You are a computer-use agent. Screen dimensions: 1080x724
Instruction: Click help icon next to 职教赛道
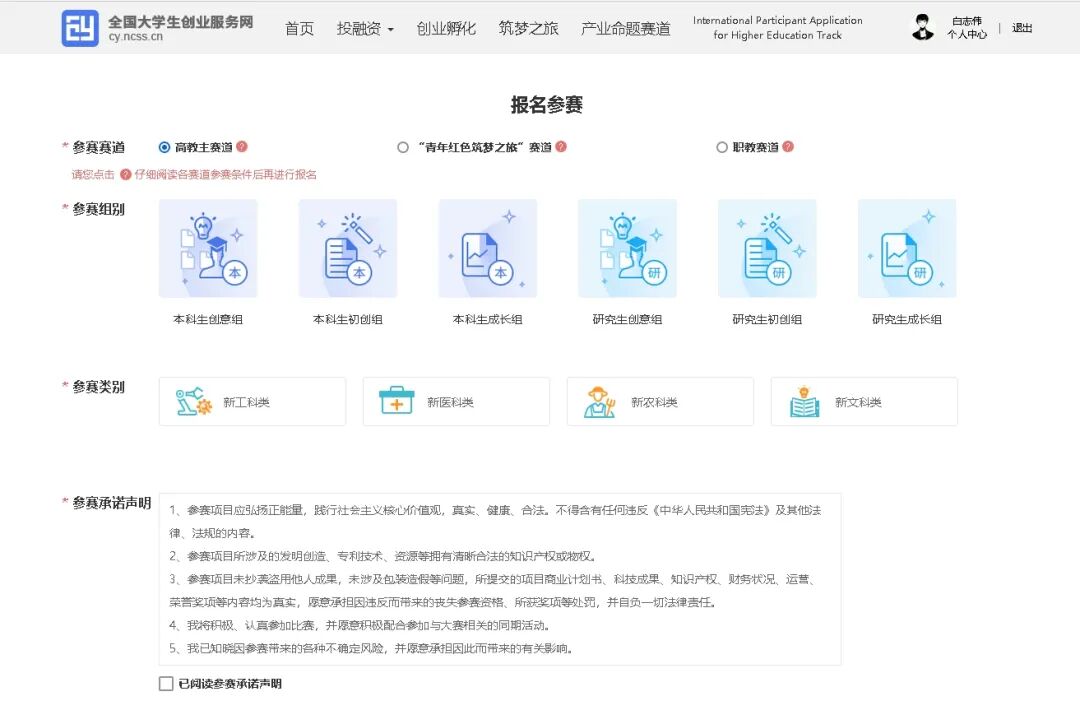click(x=788, y=147)
